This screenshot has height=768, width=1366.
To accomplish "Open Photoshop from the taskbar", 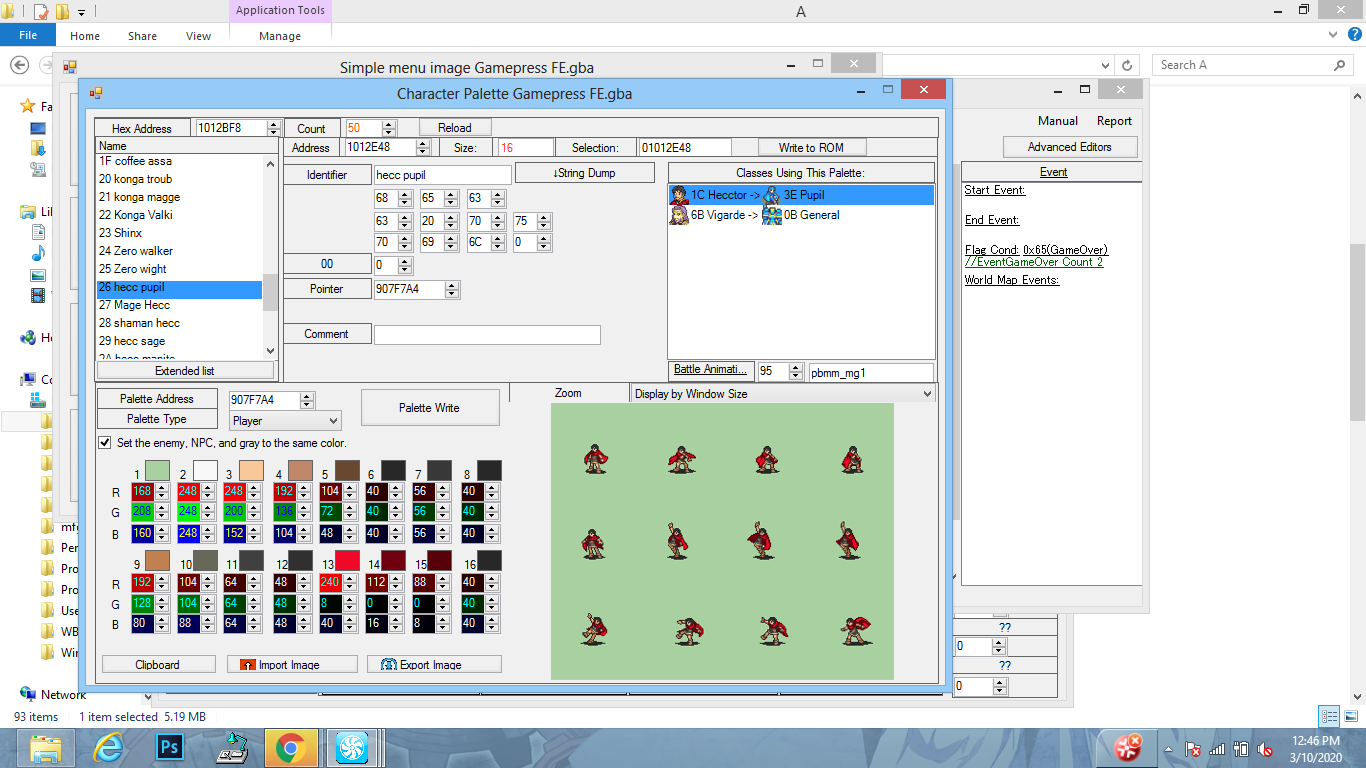I will tap(169, 747).
